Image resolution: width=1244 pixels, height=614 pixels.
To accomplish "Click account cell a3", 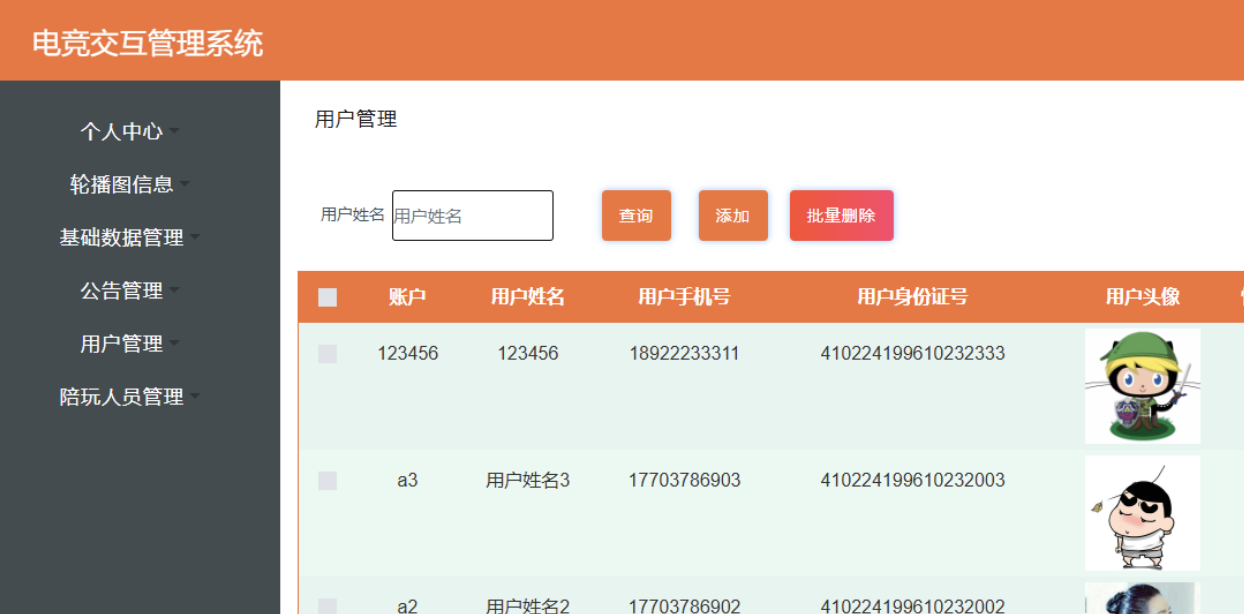I will pyautogui.click(x=407, y=480).
